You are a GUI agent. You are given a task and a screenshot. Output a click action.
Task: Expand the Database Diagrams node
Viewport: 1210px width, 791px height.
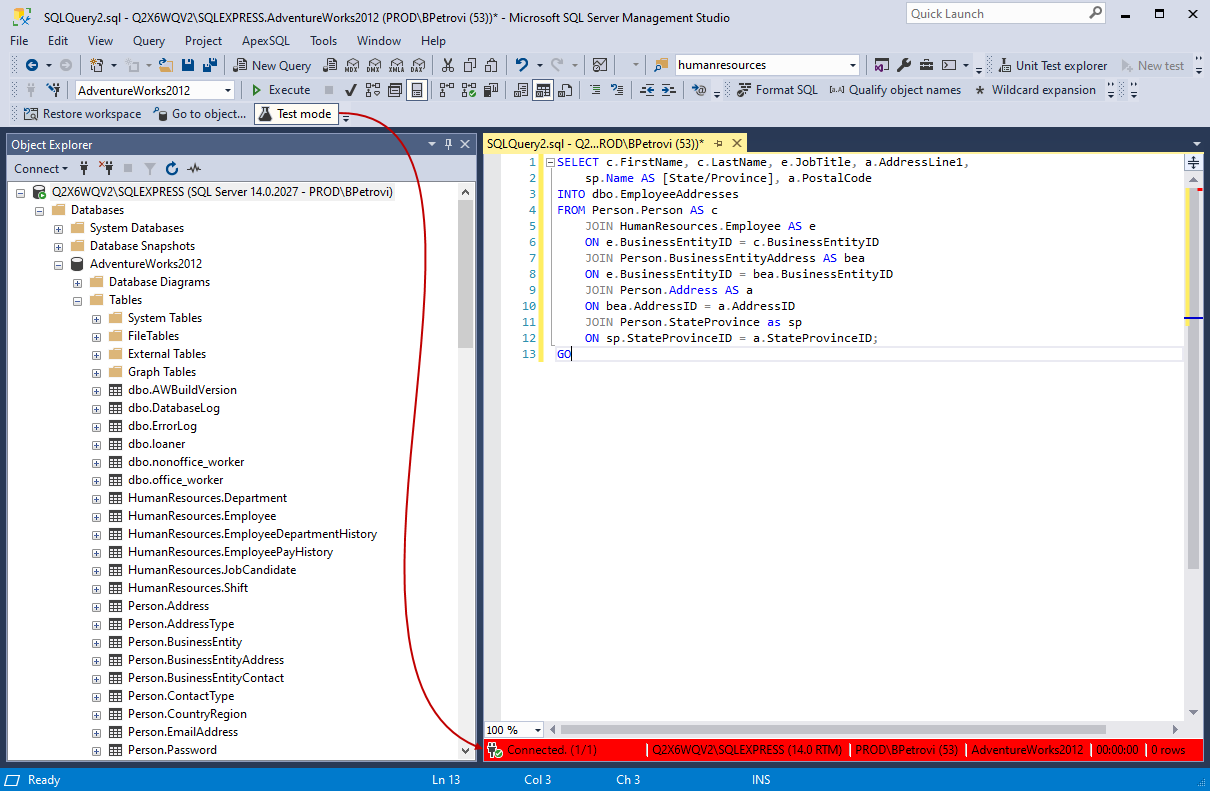click(77, 282)
